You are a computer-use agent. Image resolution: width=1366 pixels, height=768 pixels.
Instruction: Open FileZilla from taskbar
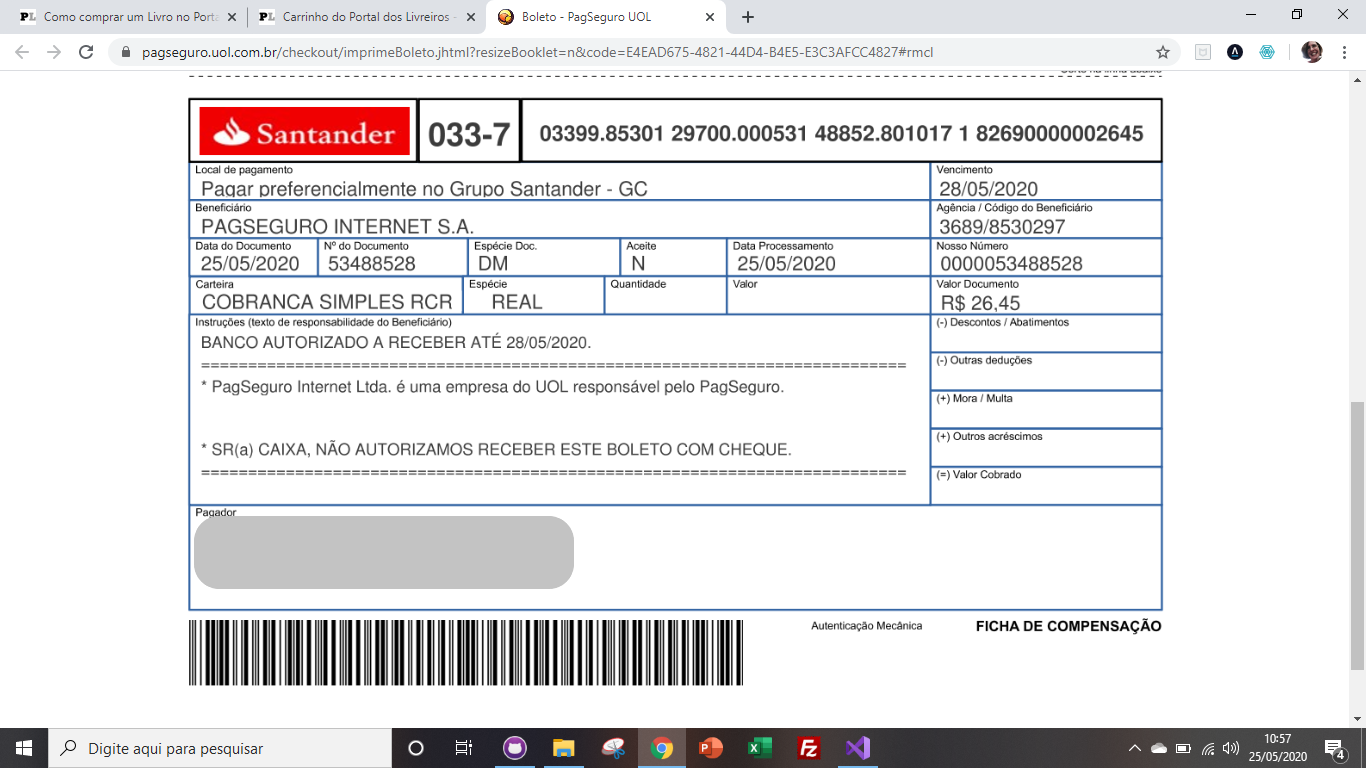coord(808,748)
